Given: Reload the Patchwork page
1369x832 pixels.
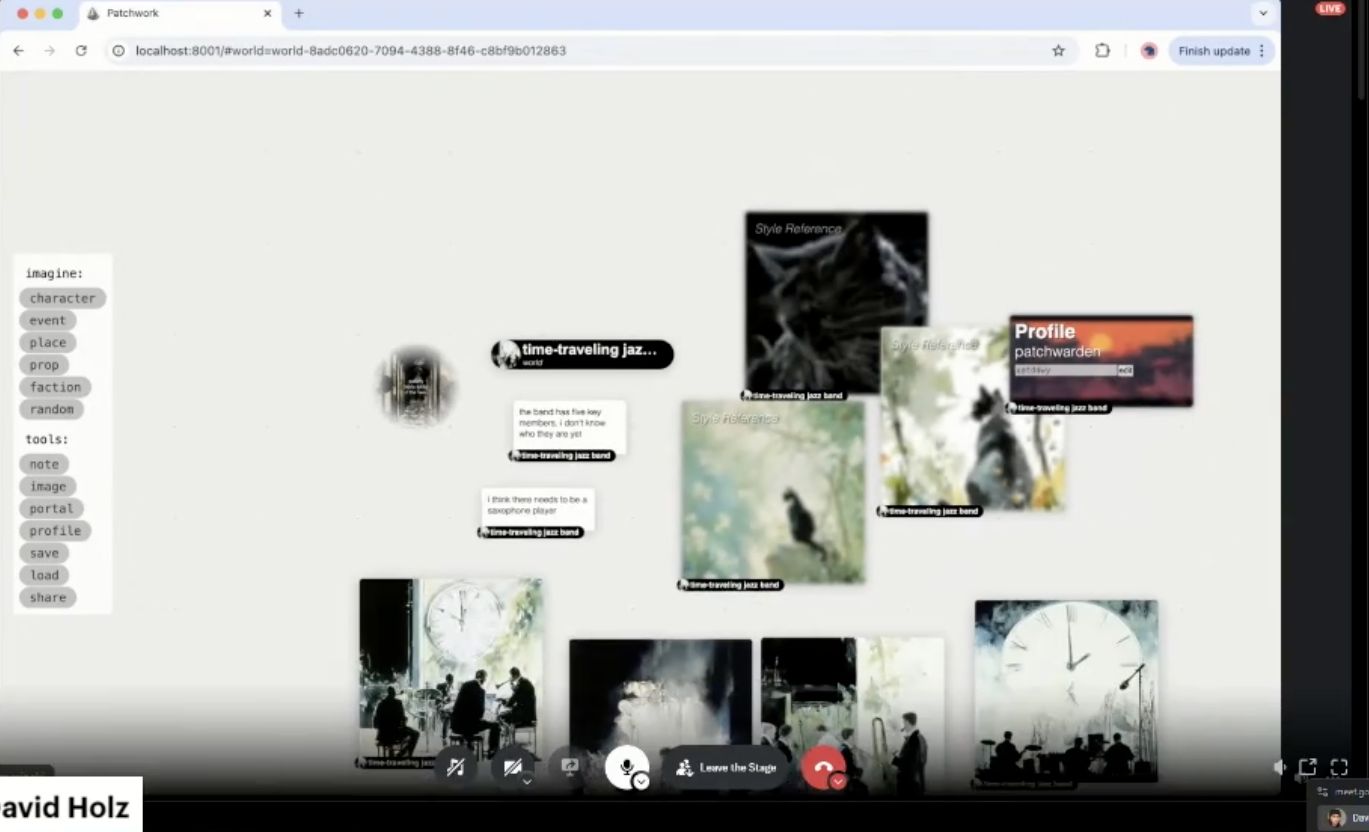Looking at the screenshot, I should point(81,51).
